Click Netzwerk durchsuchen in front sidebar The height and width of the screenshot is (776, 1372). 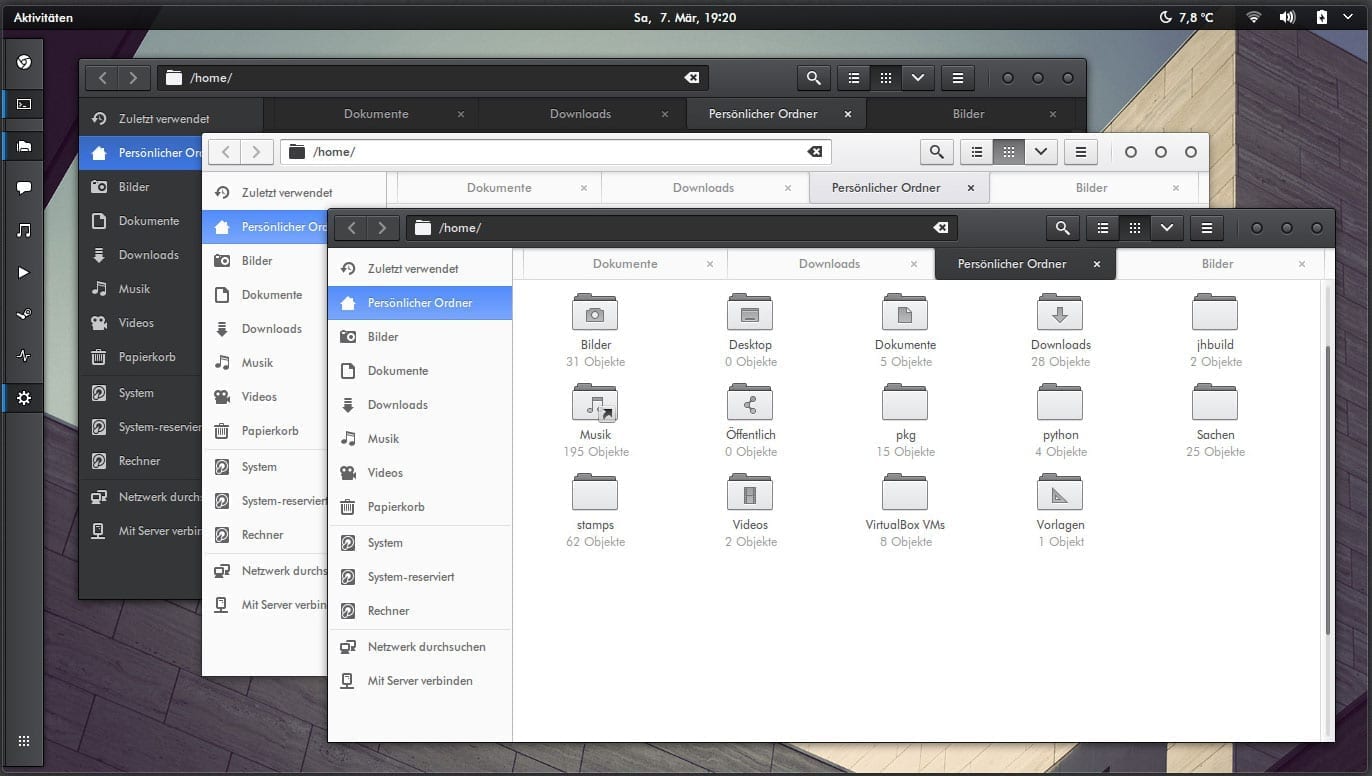click(420, 647)
